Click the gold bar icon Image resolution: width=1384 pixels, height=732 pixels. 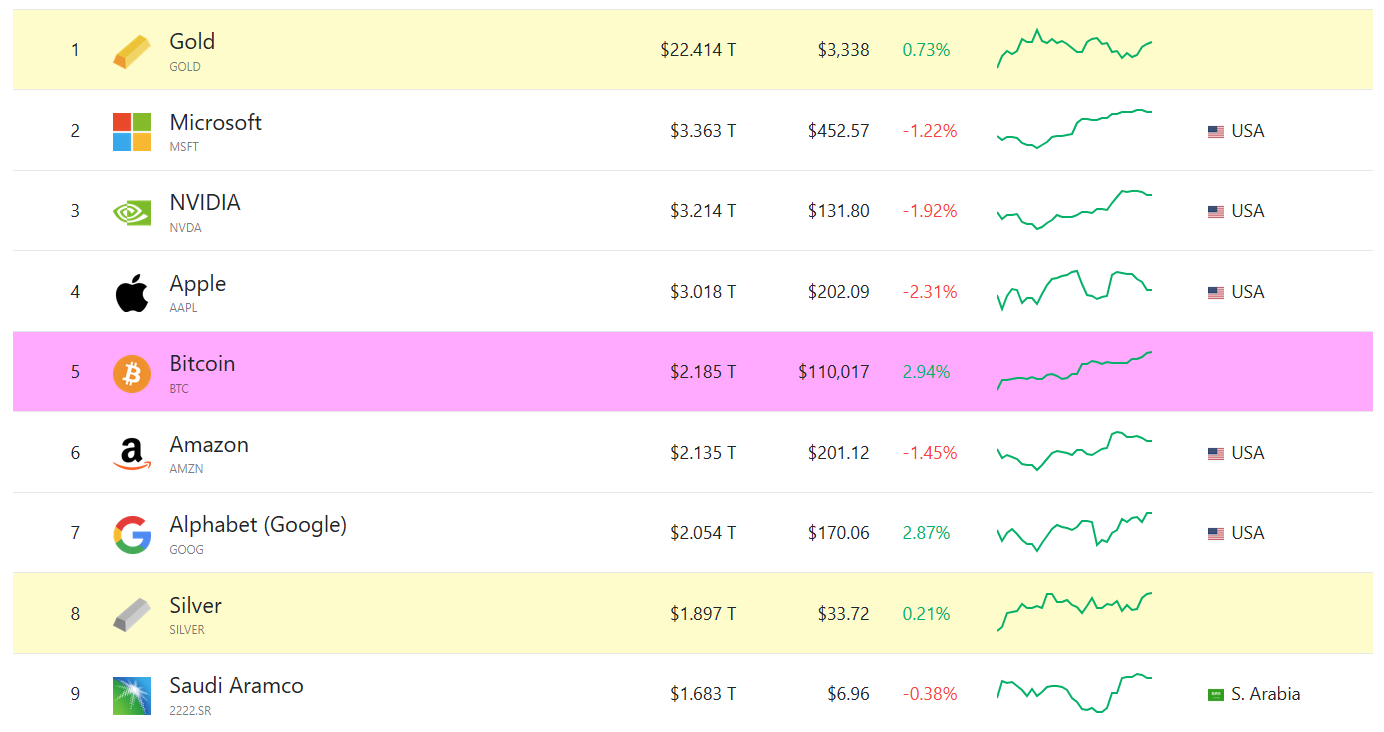tap(132, 51)
